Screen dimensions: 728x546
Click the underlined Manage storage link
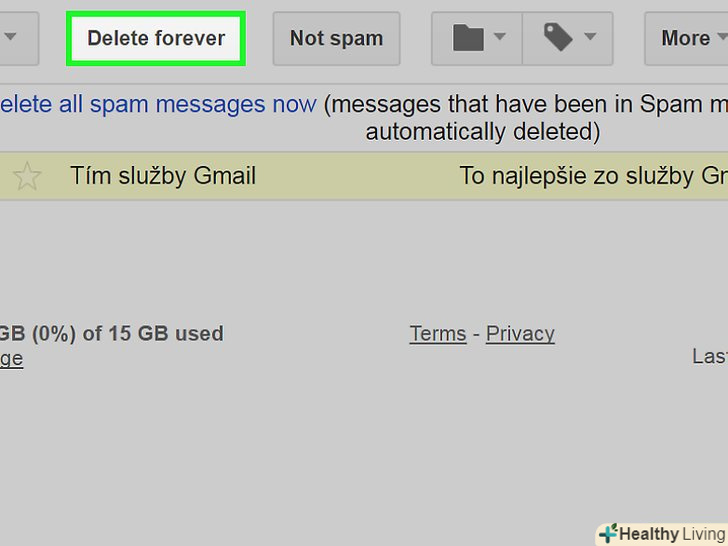(11, 359)
